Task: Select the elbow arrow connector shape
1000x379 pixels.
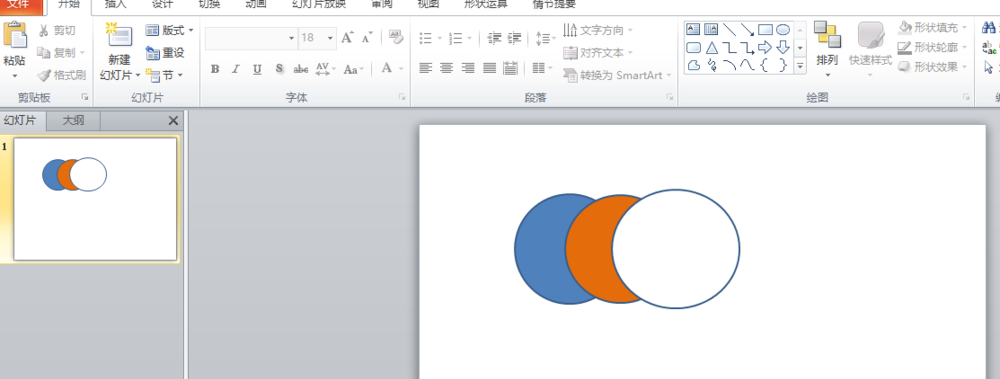Action: pyautogui.click(x=747, y=47)
